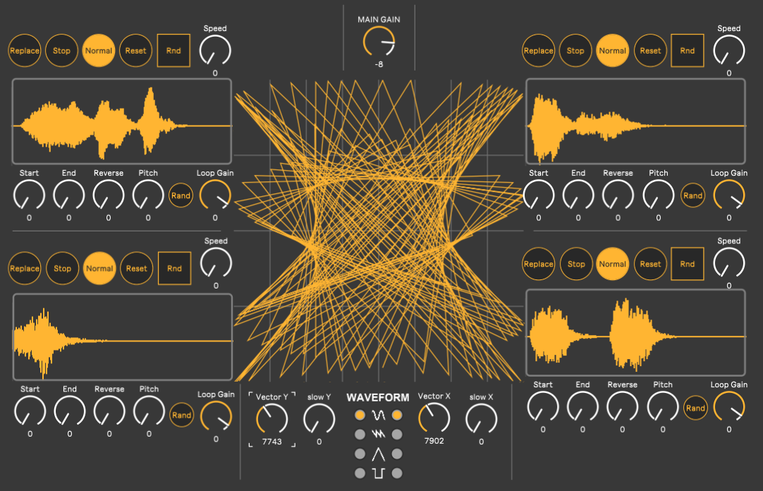Stop the top-left sampler

click(x=62, y=51)
